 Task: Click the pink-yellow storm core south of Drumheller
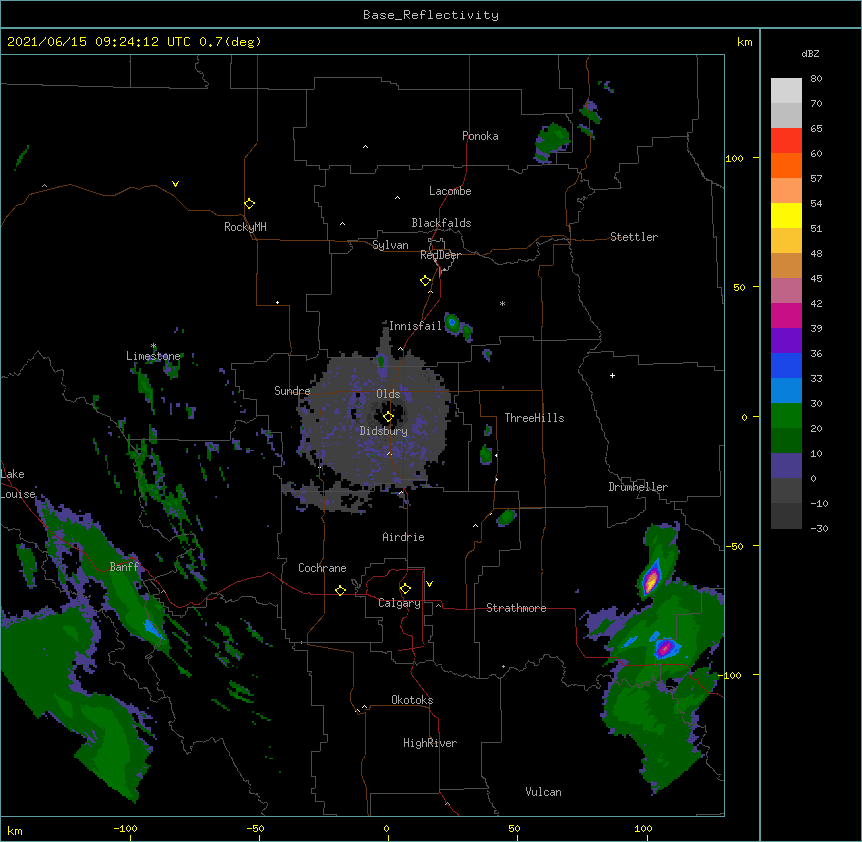pos(651,580)
